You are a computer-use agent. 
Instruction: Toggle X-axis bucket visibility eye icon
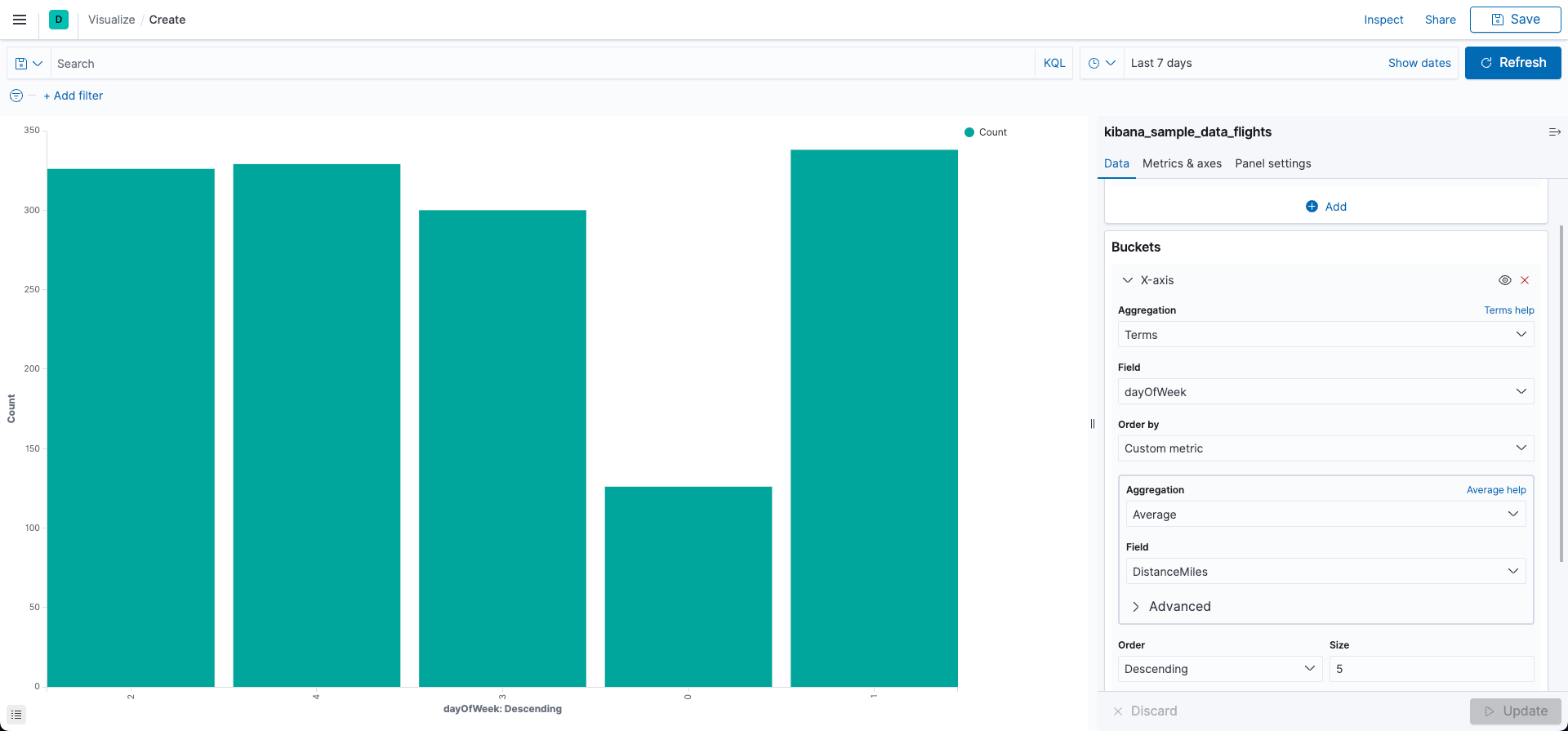(1505, 280)
